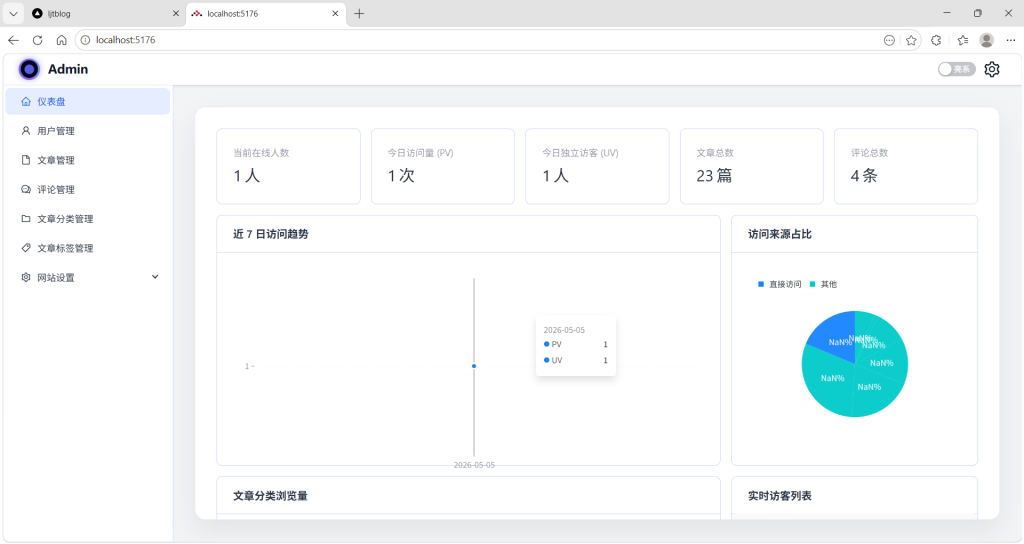Click the 今日独立访客 (UV) card
The height and width of the screenshot is (544, 1024).
(597, 166)
